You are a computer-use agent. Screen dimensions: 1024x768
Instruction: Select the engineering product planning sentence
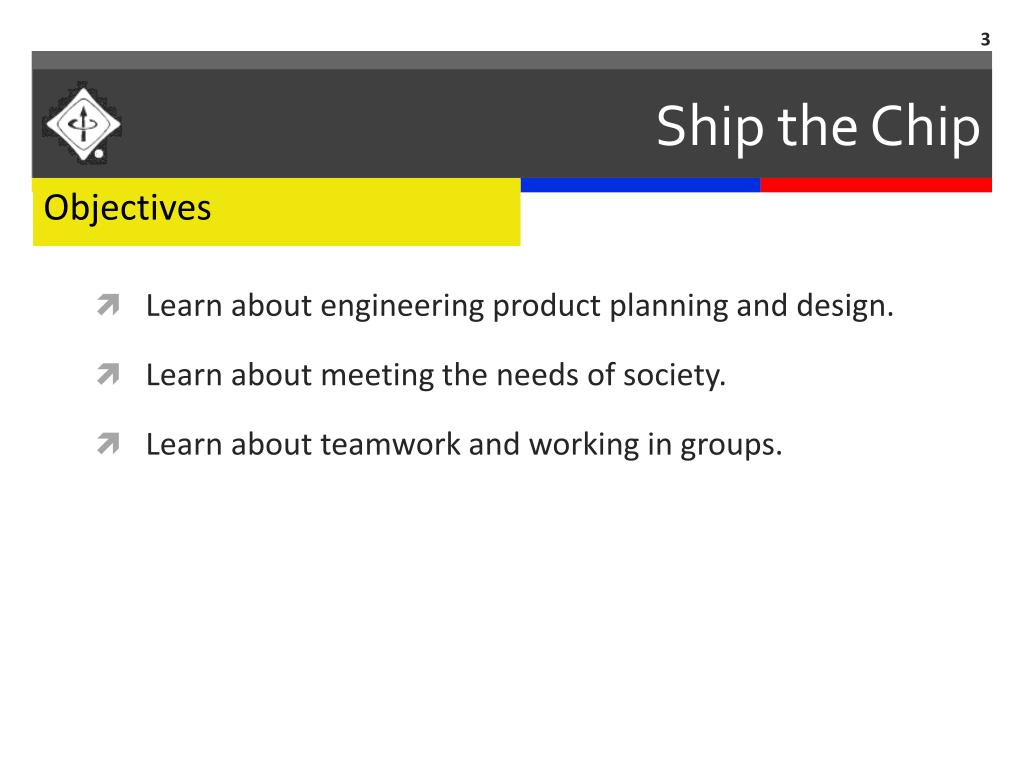click(520, 306)
